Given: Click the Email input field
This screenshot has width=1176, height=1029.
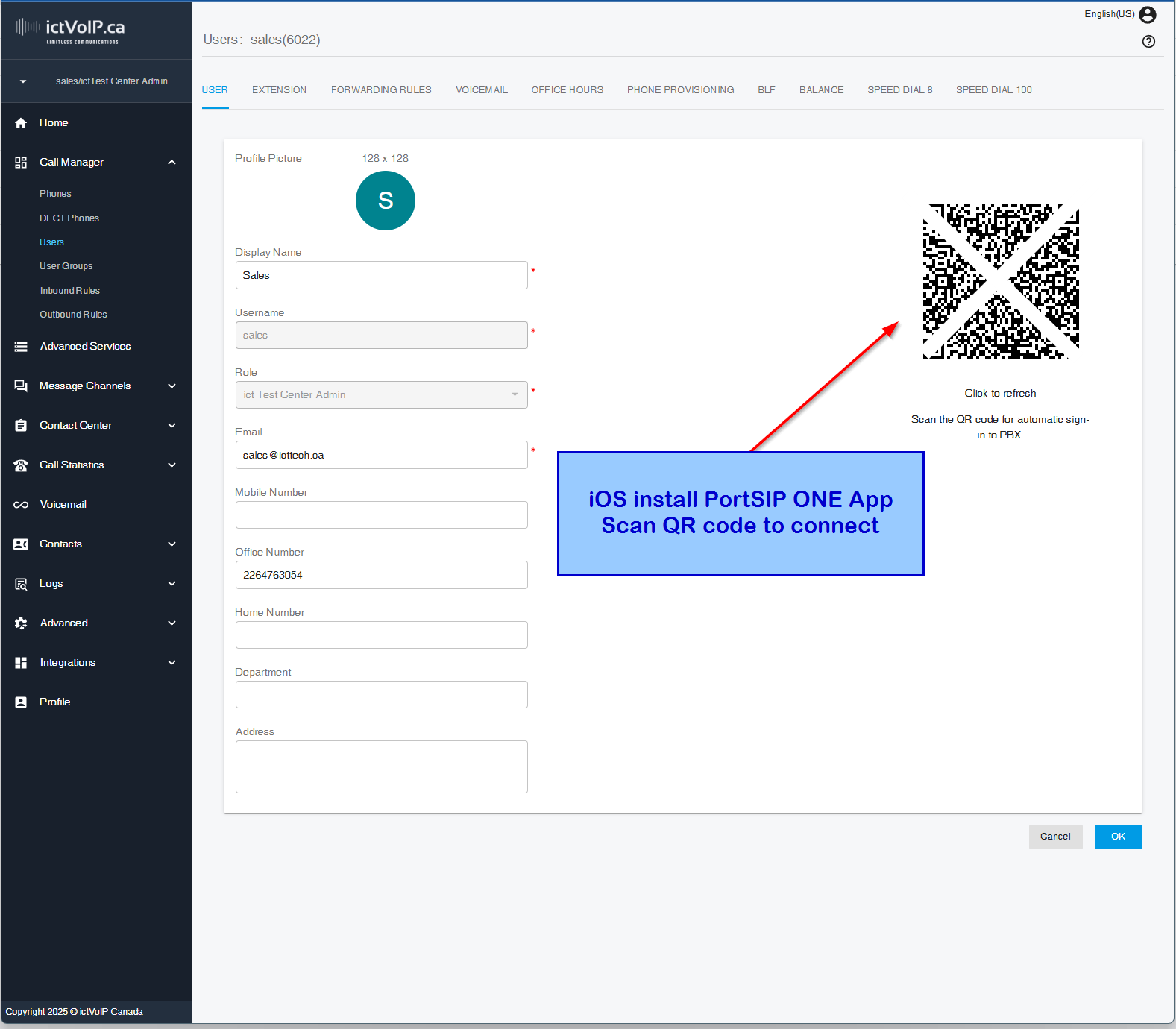Looking at the screenshot, I should 381,455.
